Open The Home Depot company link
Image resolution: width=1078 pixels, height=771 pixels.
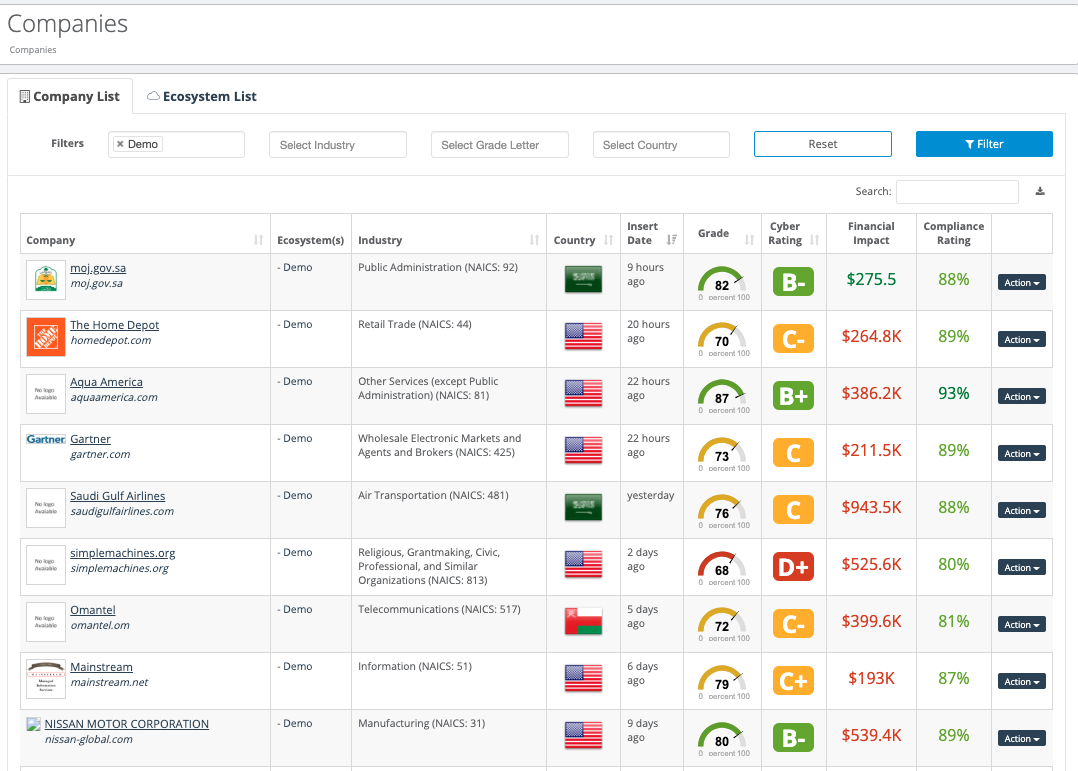coord(114,325)
